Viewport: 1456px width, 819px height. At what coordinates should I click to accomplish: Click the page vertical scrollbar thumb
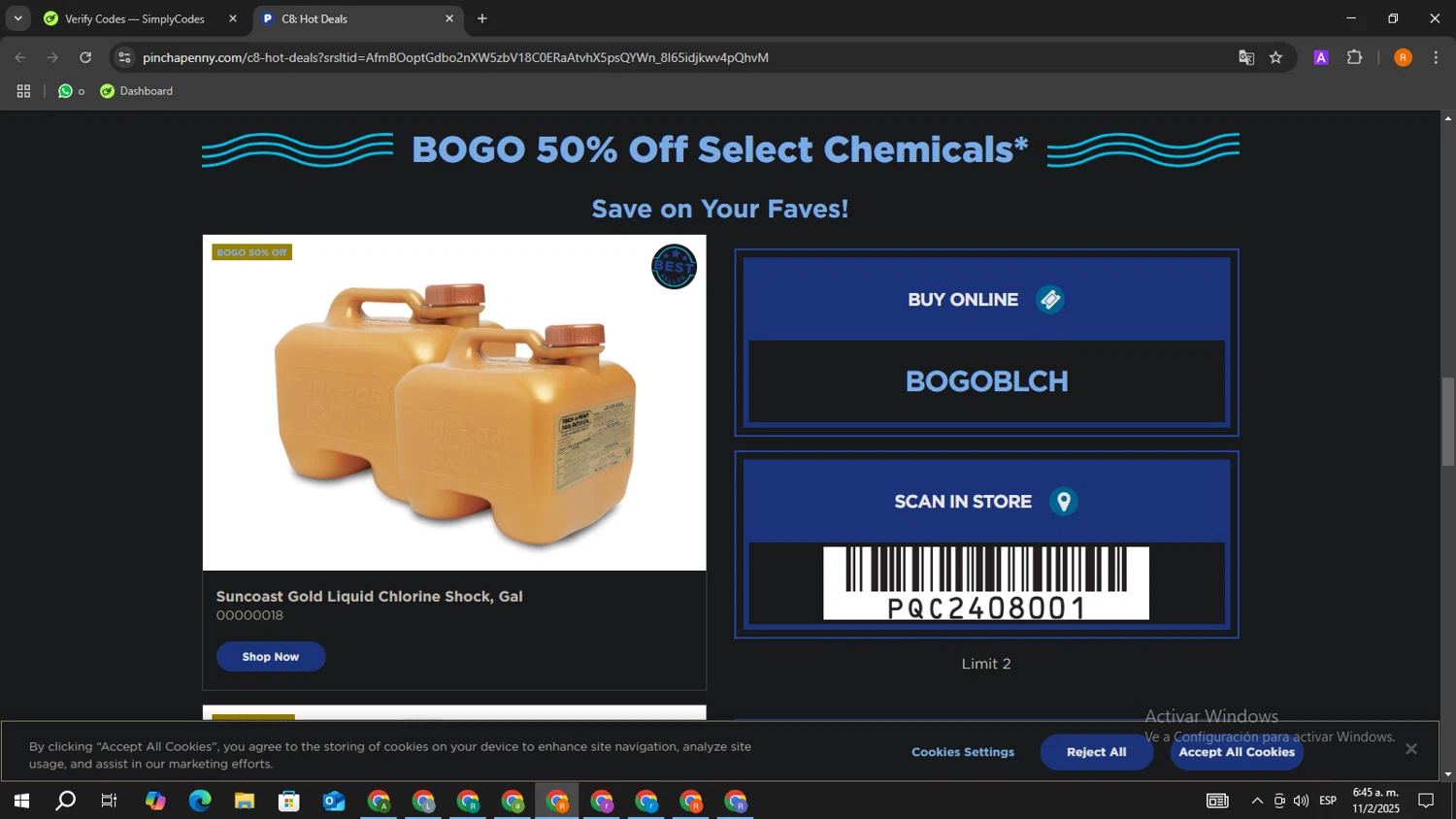(1448, 422)
